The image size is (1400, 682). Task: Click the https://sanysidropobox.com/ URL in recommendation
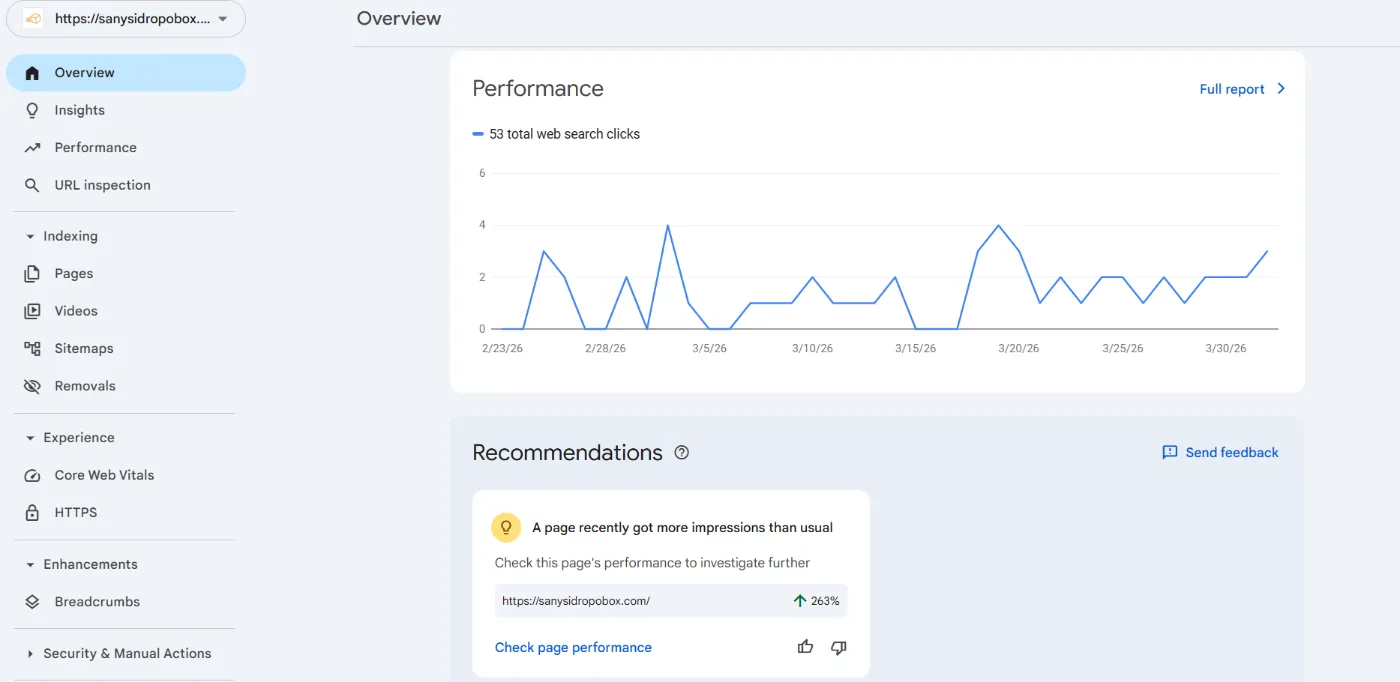click(x=576, y=601)
